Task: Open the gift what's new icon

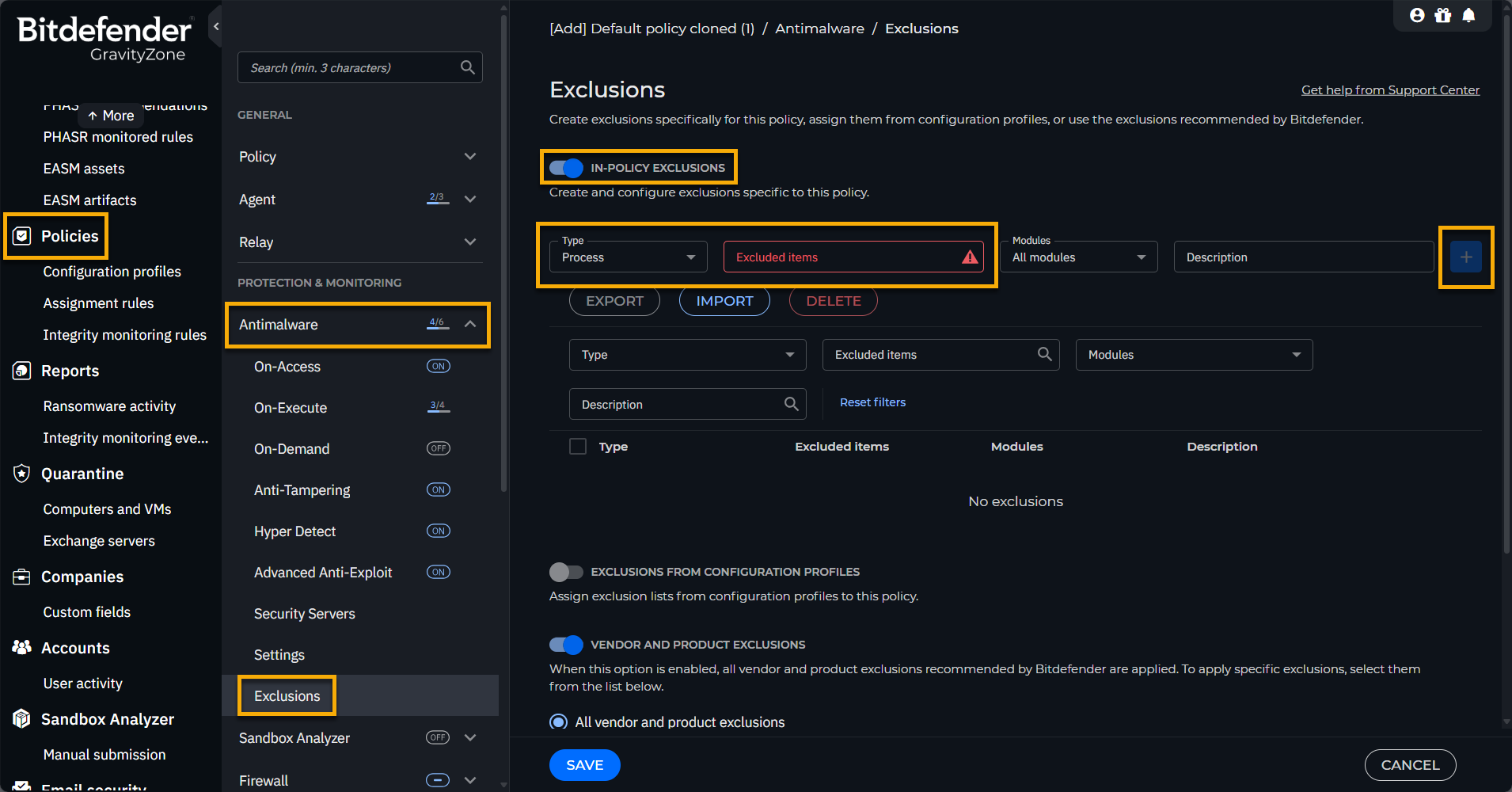Action: pyautogui.click(x=1442, y=15)
